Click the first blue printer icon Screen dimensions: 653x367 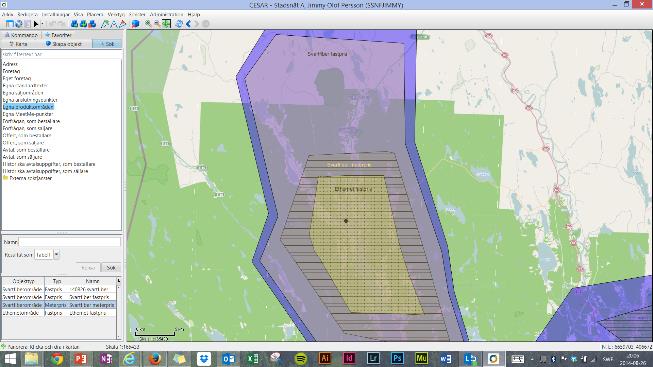click(74, 24)
